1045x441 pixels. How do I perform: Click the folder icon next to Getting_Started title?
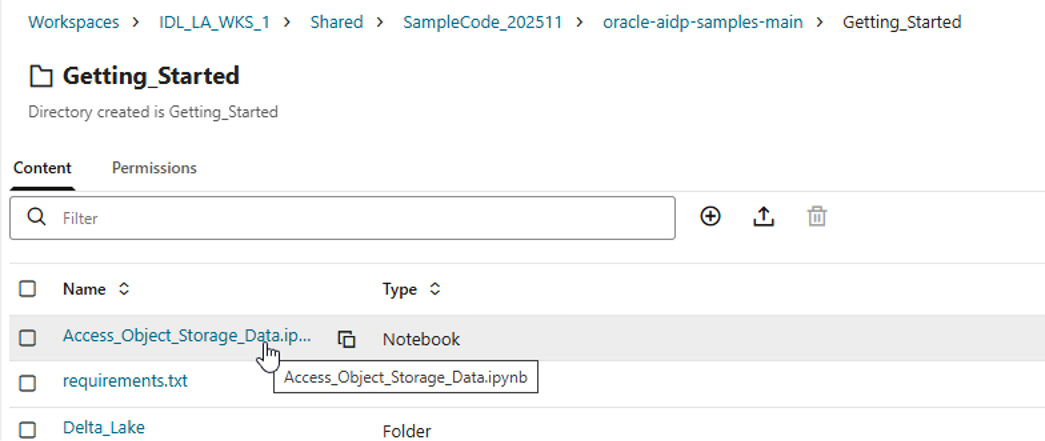point(42,76)
